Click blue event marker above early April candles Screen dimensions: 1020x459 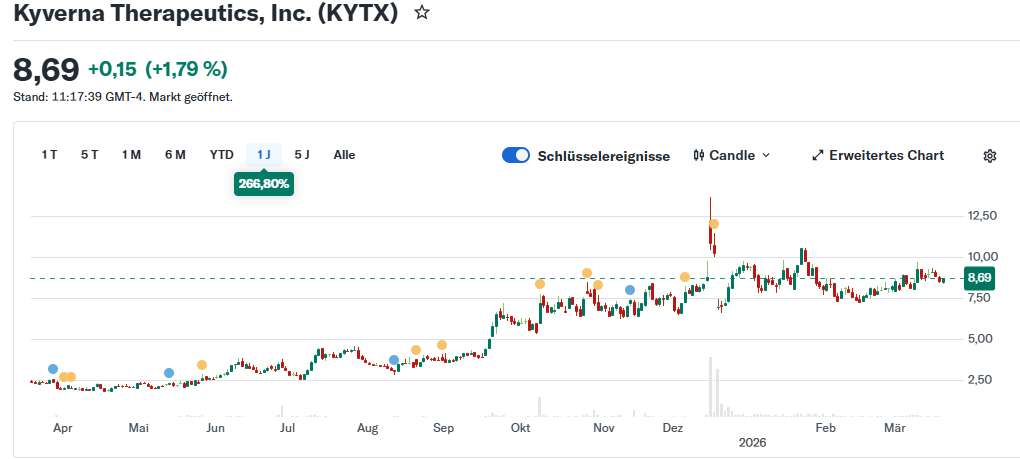point(53,369)
